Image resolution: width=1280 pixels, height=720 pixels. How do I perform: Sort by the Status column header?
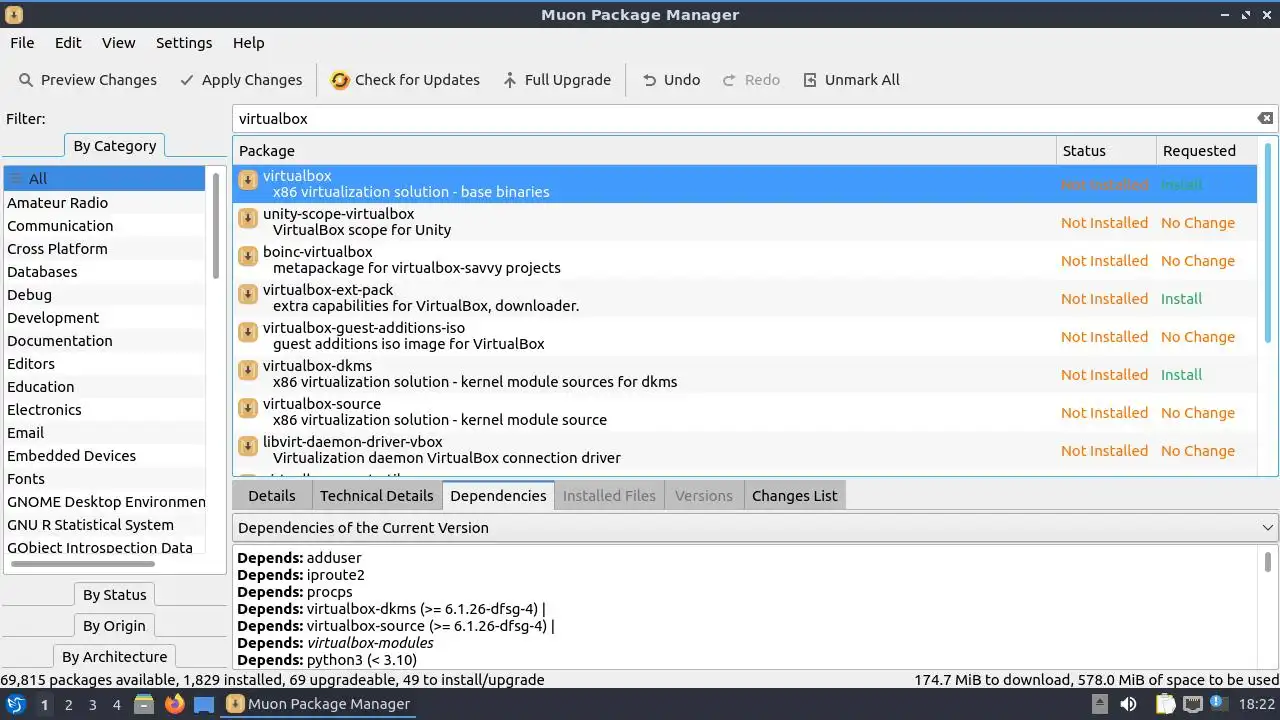[x=1106, y=151]
